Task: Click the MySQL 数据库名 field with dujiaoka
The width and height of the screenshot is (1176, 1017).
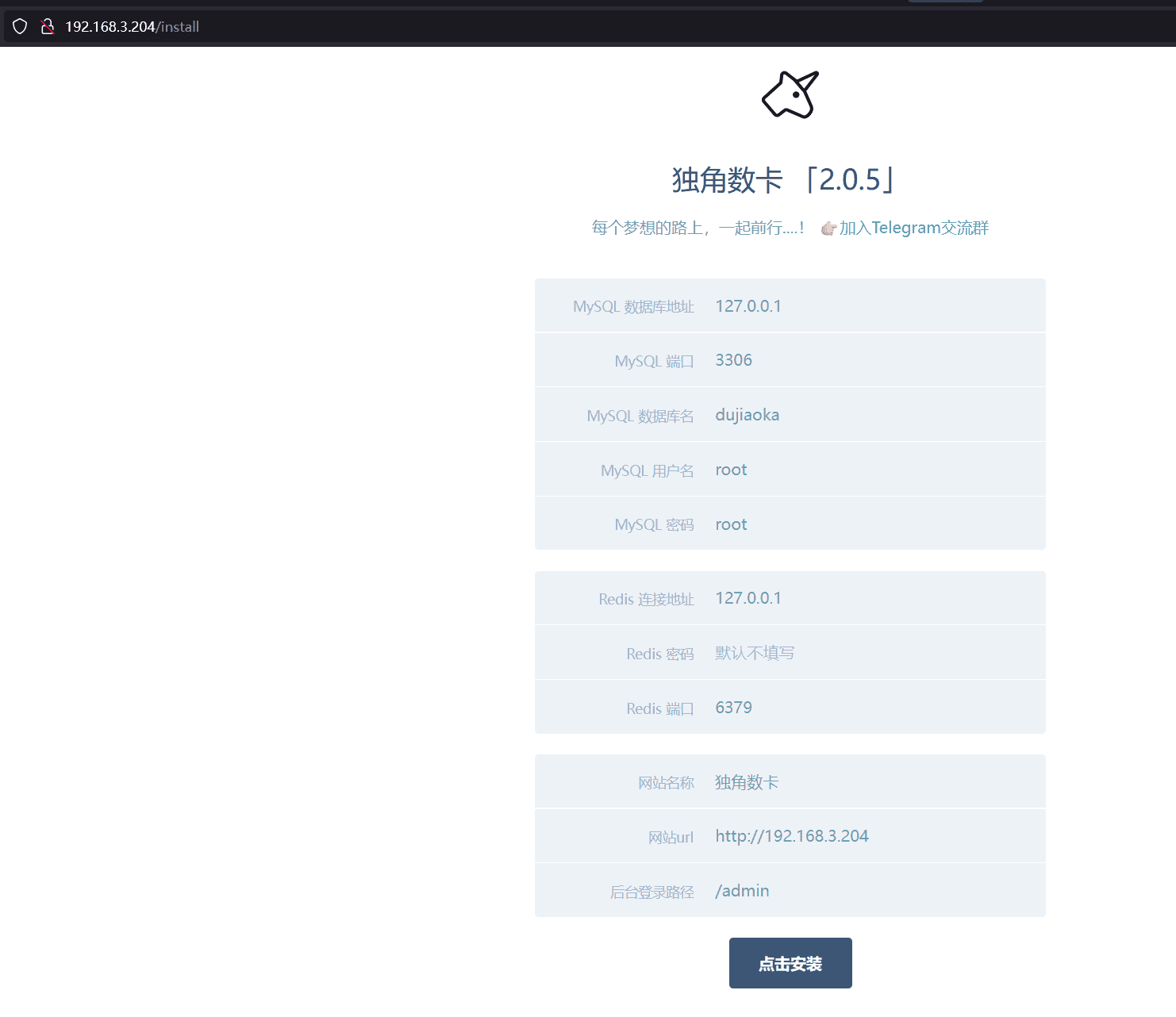Action: coord(873,415)
